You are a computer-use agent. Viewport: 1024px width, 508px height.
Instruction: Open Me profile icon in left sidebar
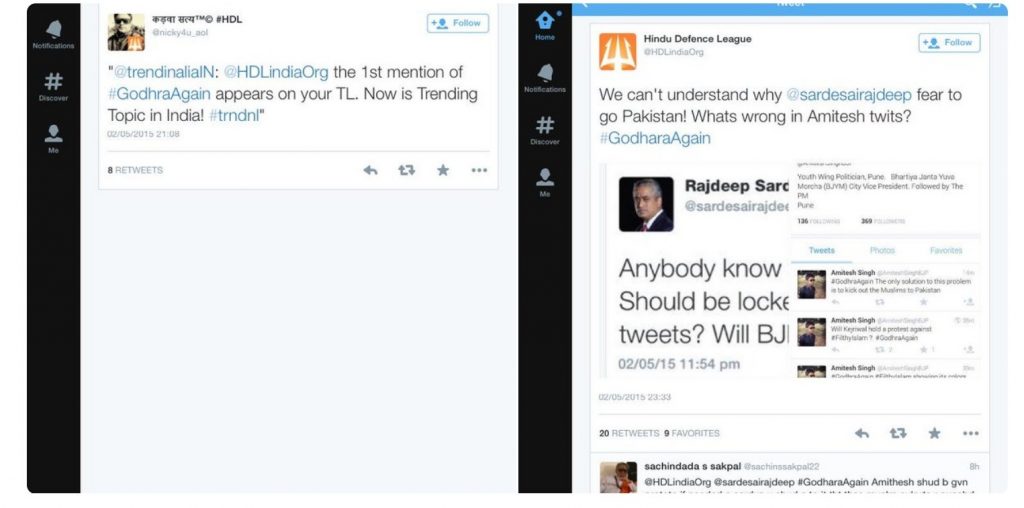[54, 138]
